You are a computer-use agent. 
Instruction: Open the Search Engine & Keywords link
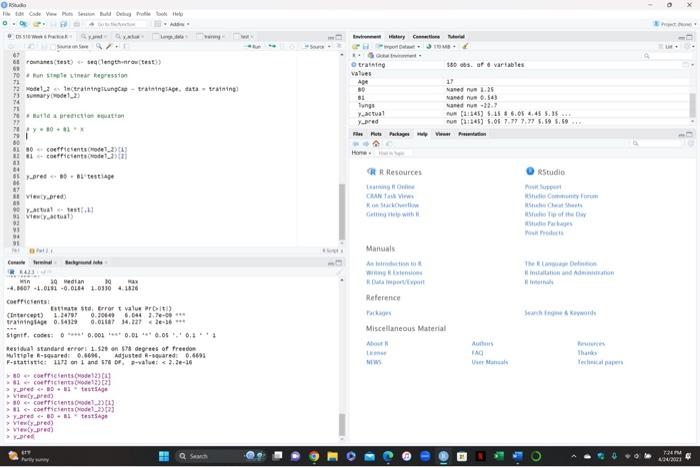(x=560, y=313)
